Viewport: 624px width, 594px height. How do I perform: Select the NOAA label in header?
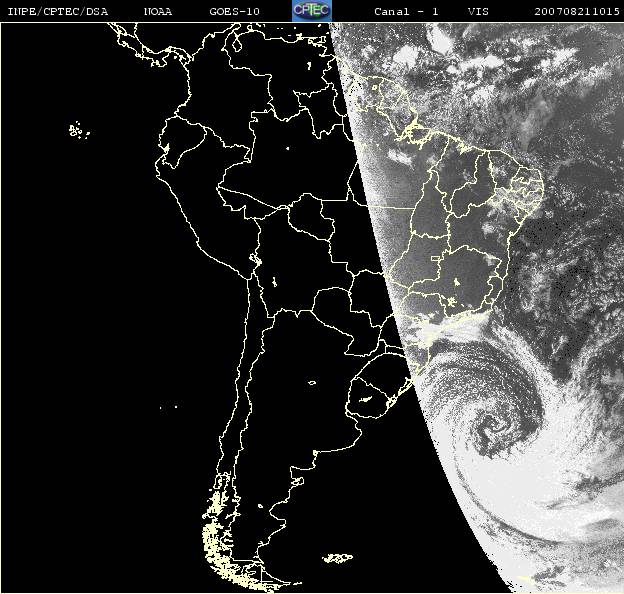(x=158, y=12)
